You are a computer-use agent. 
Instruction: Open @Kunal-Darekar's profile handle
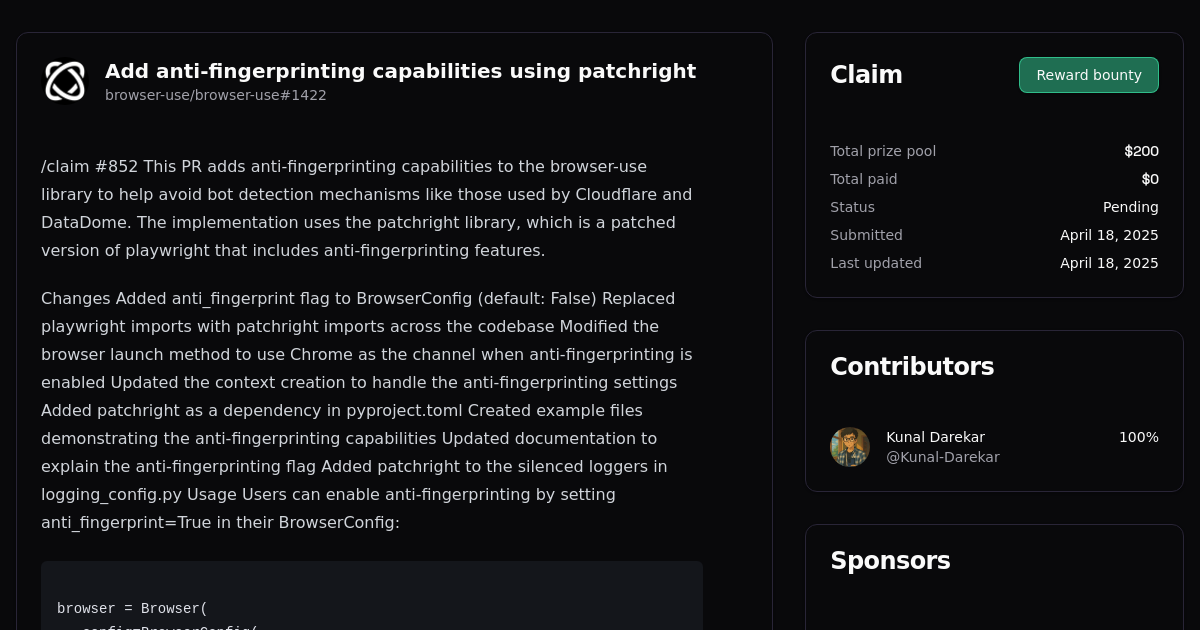point(943,457)
